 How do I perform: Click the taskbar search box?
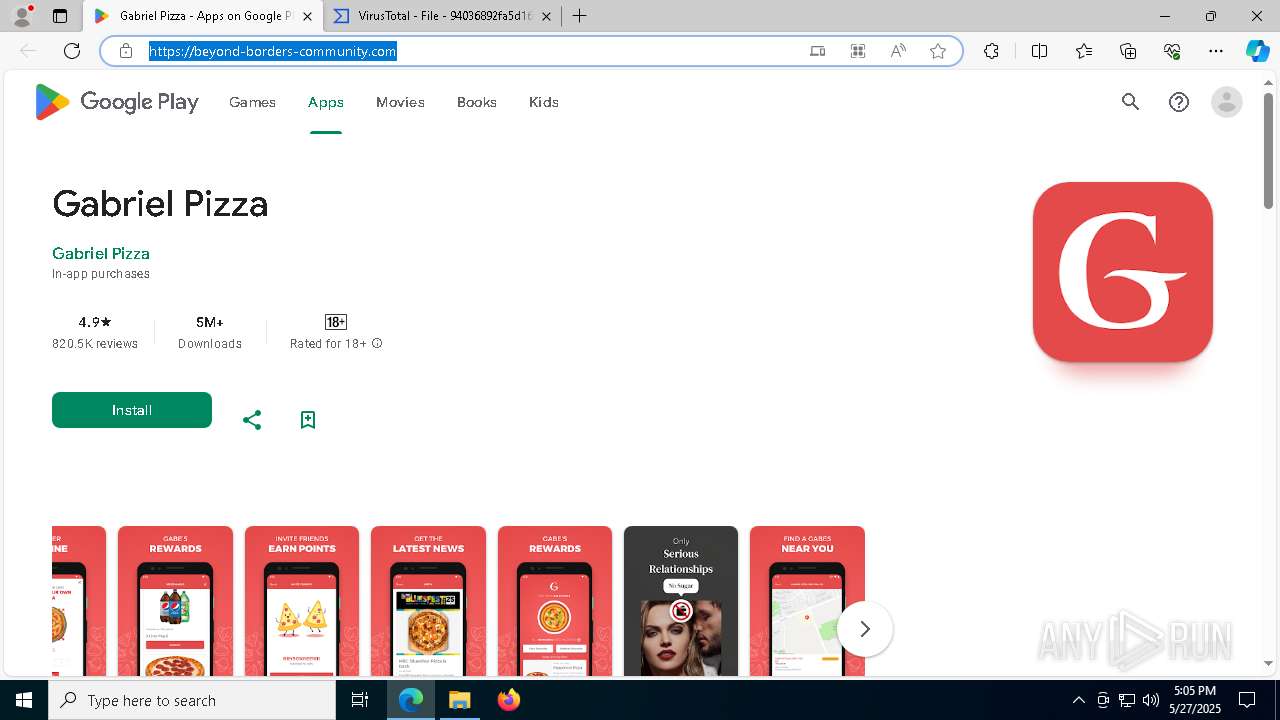pyautogui.click(x=192, y=700)
